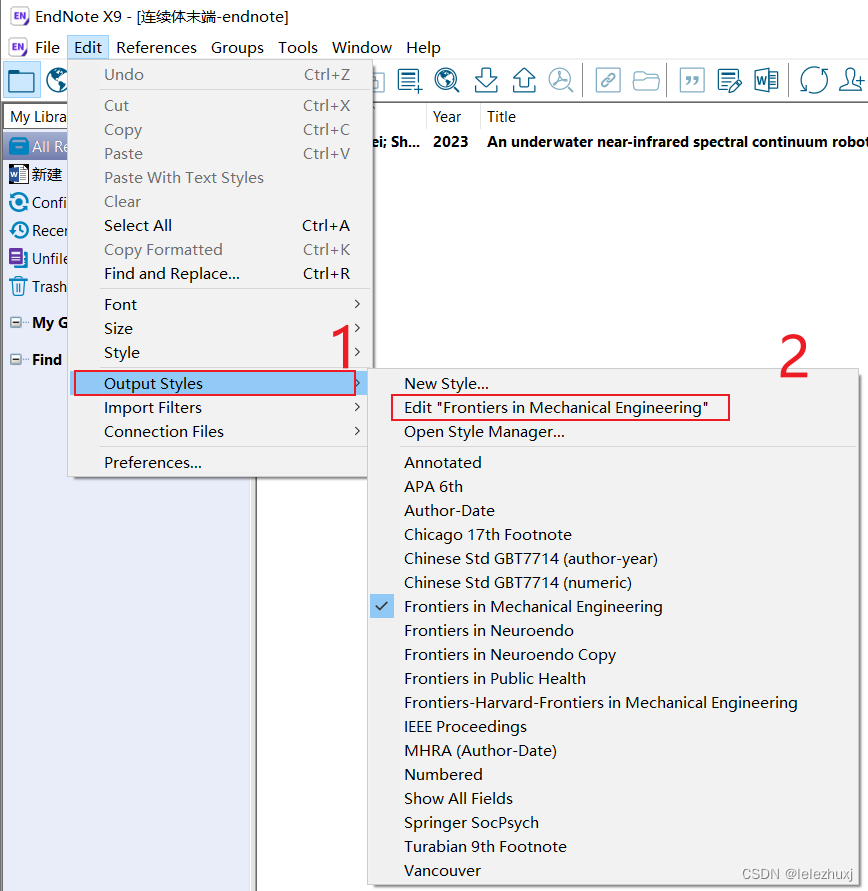Click the Trash bin sidebar icon
Screen dimensions: 868x891
19,286
